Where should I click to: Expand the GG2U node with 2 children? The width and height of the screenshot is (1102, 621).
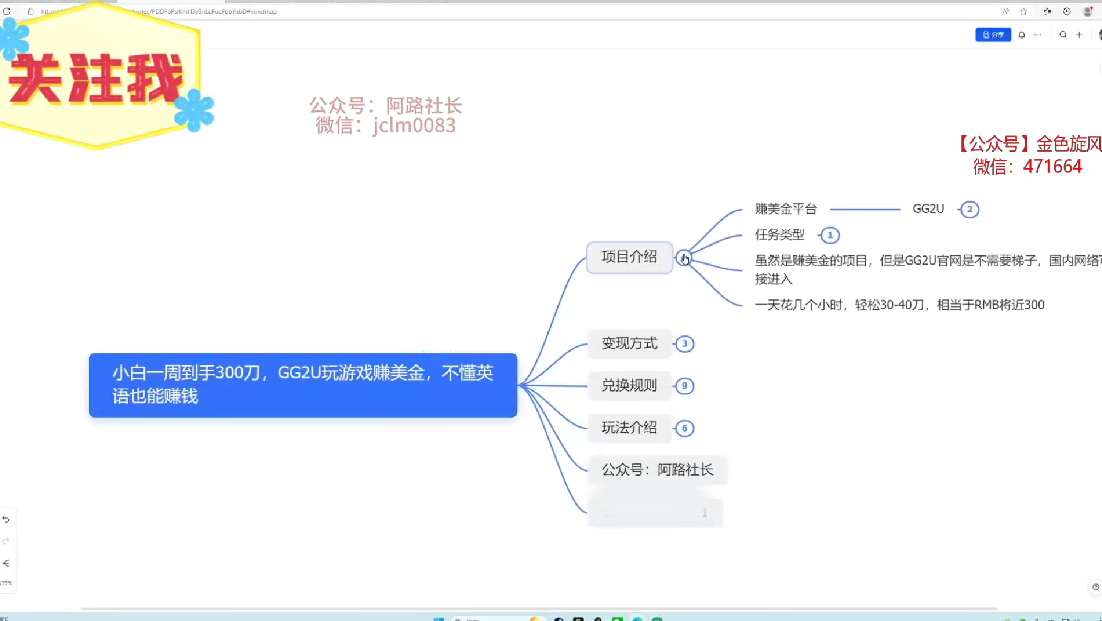coord(970,209)
